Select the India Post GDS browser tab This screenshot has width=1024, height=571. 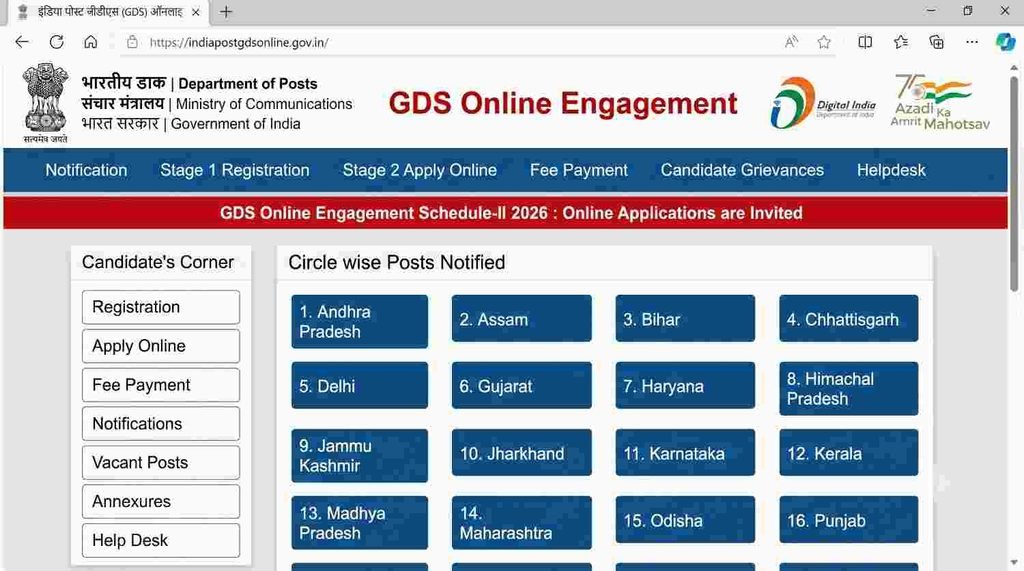point(109,12)
